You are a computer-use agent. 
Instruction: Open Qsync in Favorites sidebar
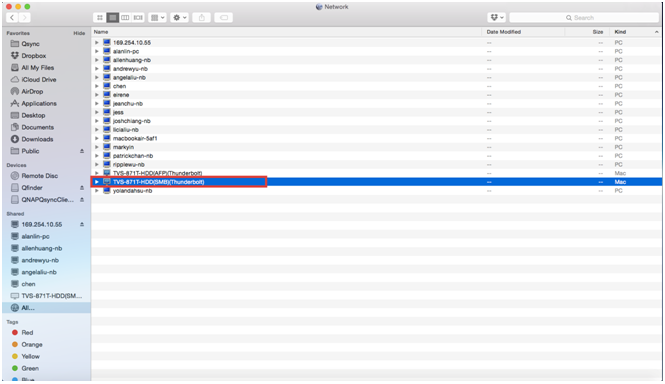[x=31, y=44]
